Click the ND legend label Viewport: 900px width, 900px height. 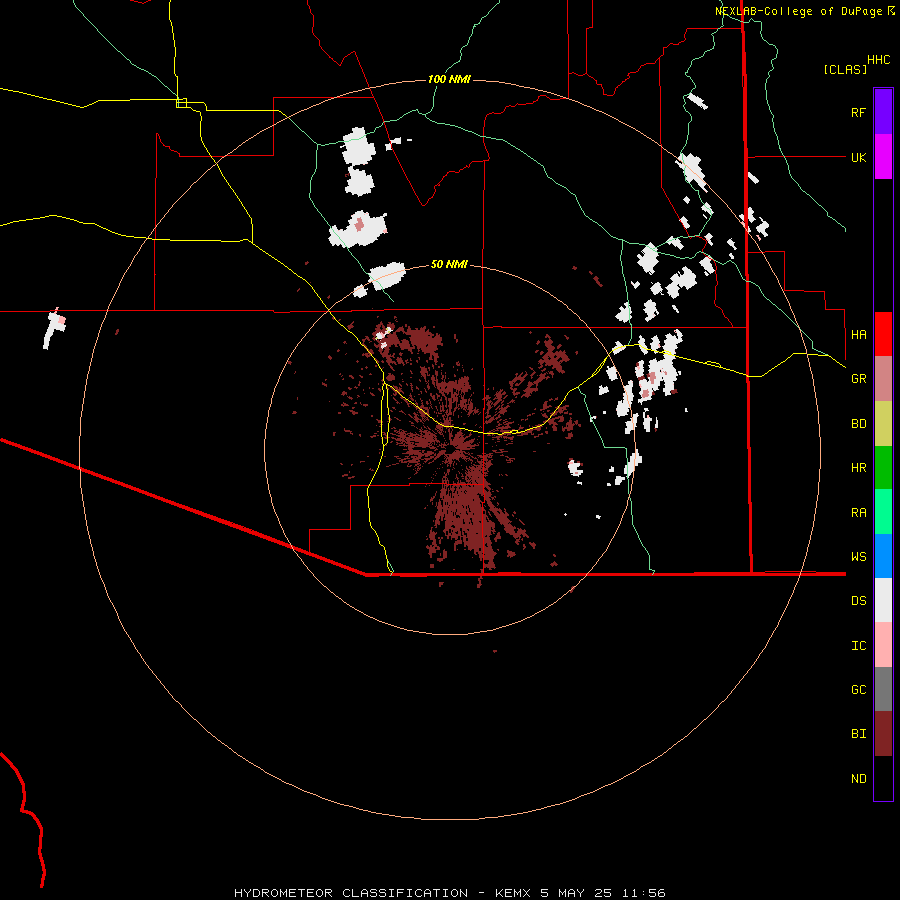(x=858, y=779)
